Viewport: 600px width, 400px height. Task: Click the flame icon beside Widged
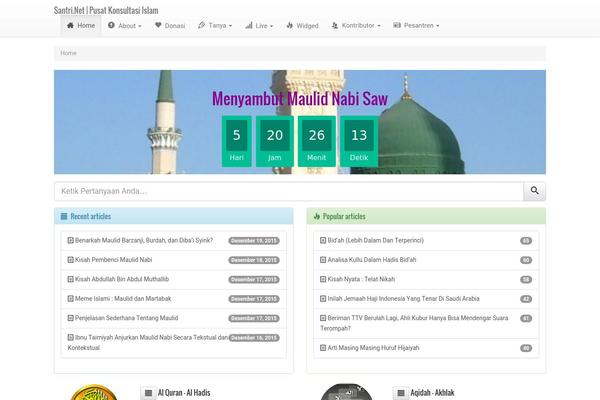pyautogui.click(x=290, y=25)
